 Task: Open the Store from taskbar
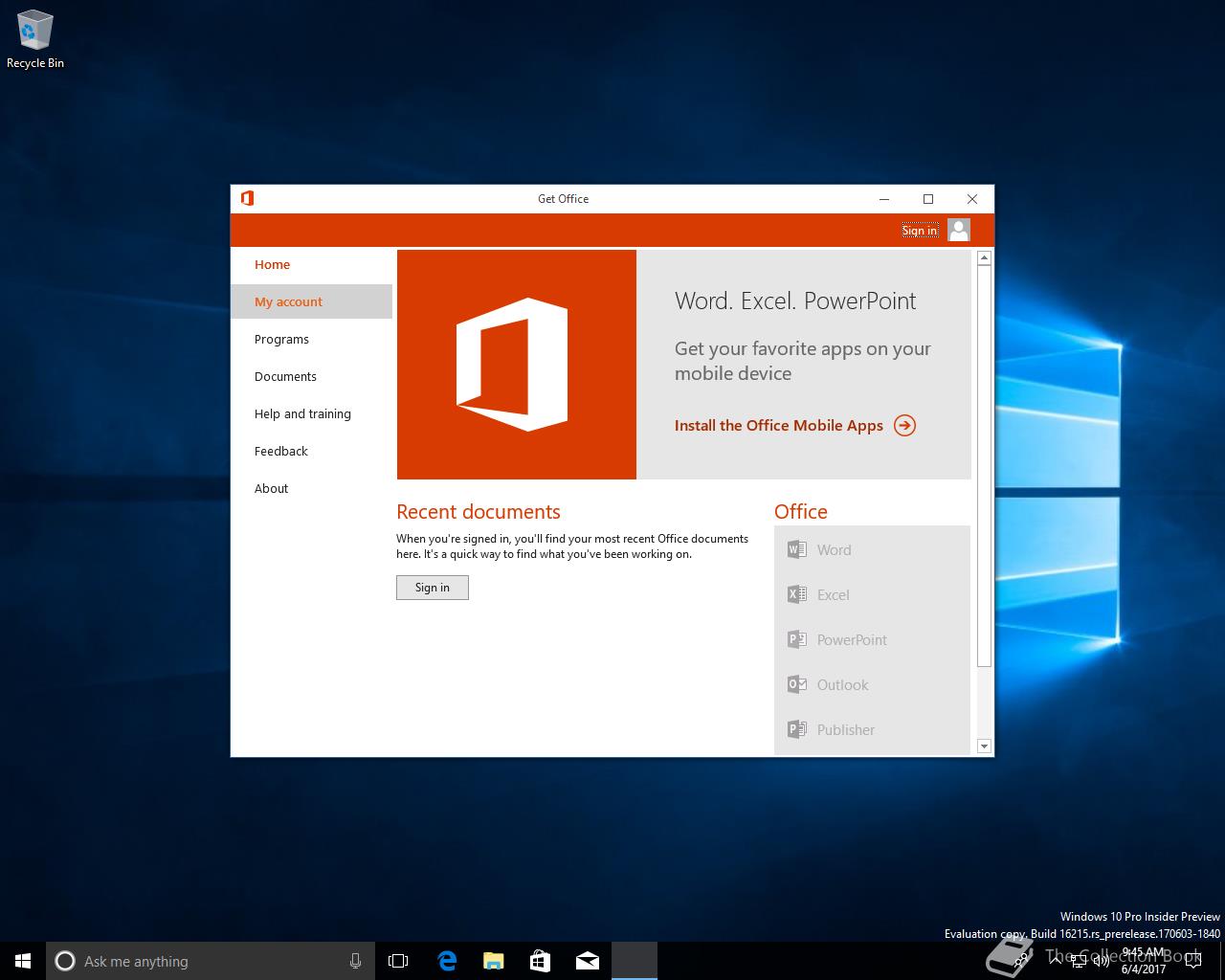point(540,961)
